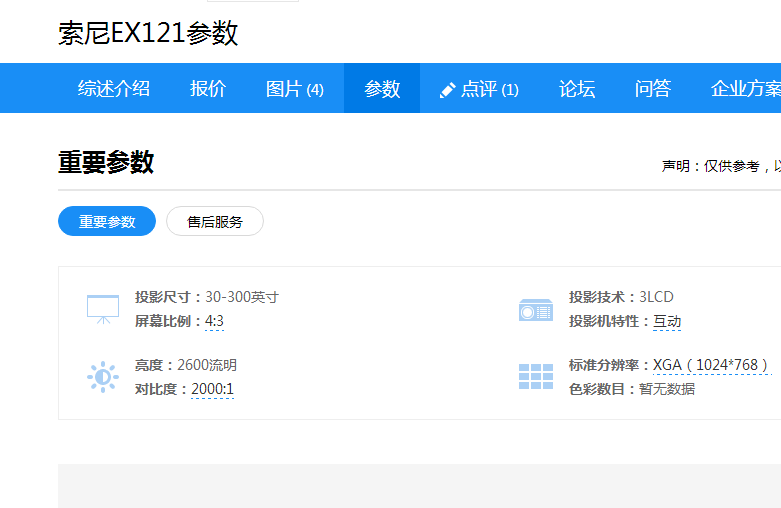The height and width of the screenshot is (508, 781).
Task: Click the 互动 projector feature link
Action: [x=667, y=321]
